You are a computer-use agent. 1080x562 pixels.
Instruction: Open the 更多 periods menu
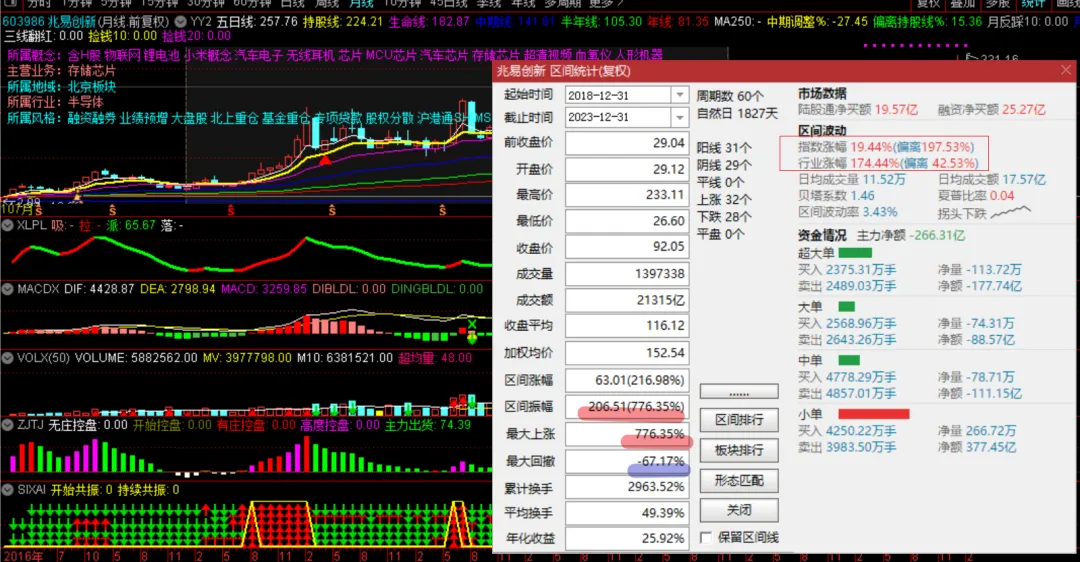point(606,3)
